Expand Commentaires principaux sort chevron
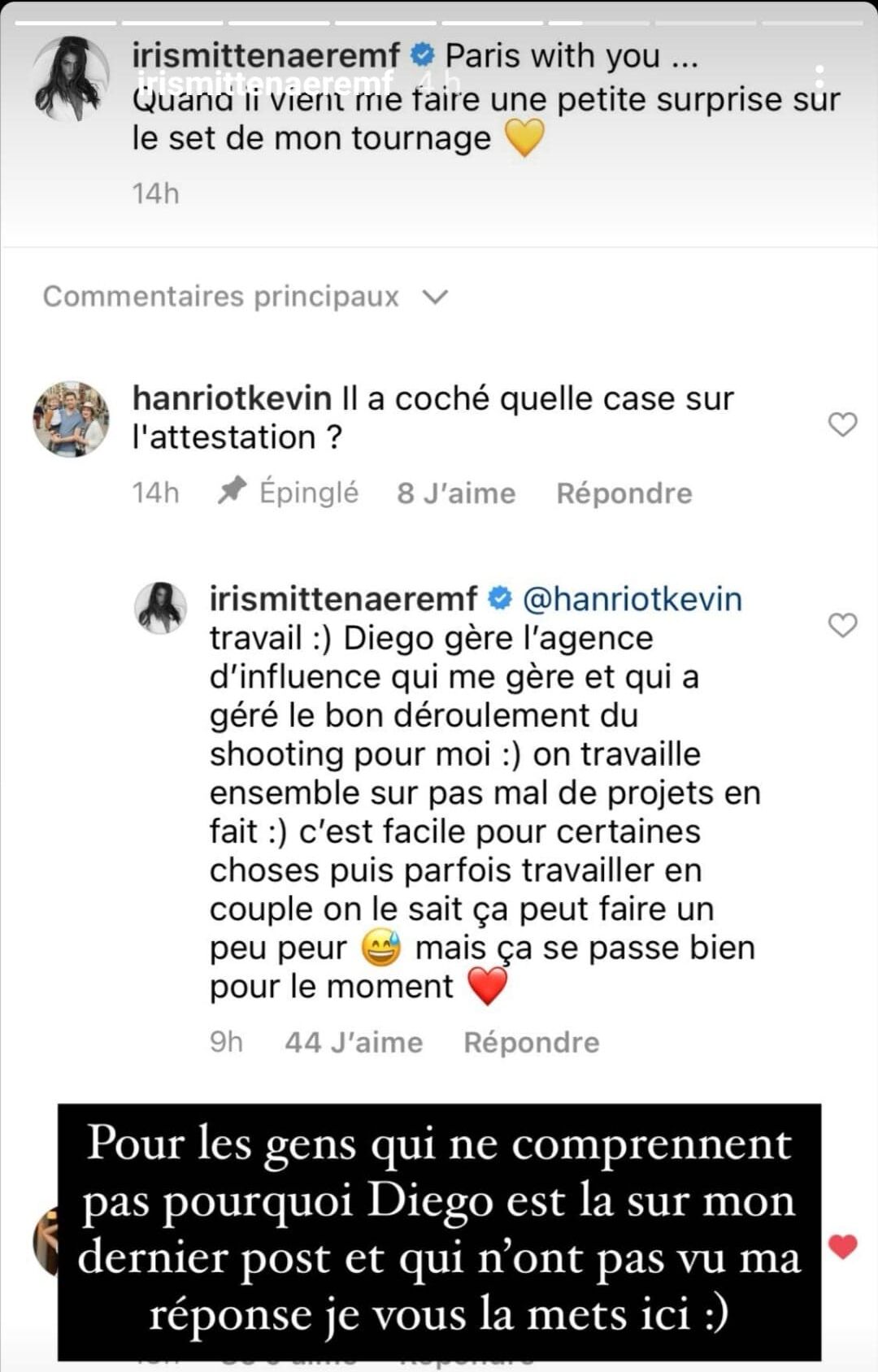The height and width of the screenshot is (1372, 878). point(436,297)
